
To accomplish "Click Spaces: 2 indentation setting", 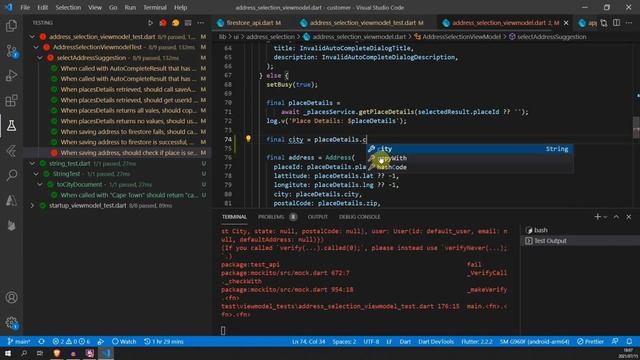I will [x=344, y=342].
